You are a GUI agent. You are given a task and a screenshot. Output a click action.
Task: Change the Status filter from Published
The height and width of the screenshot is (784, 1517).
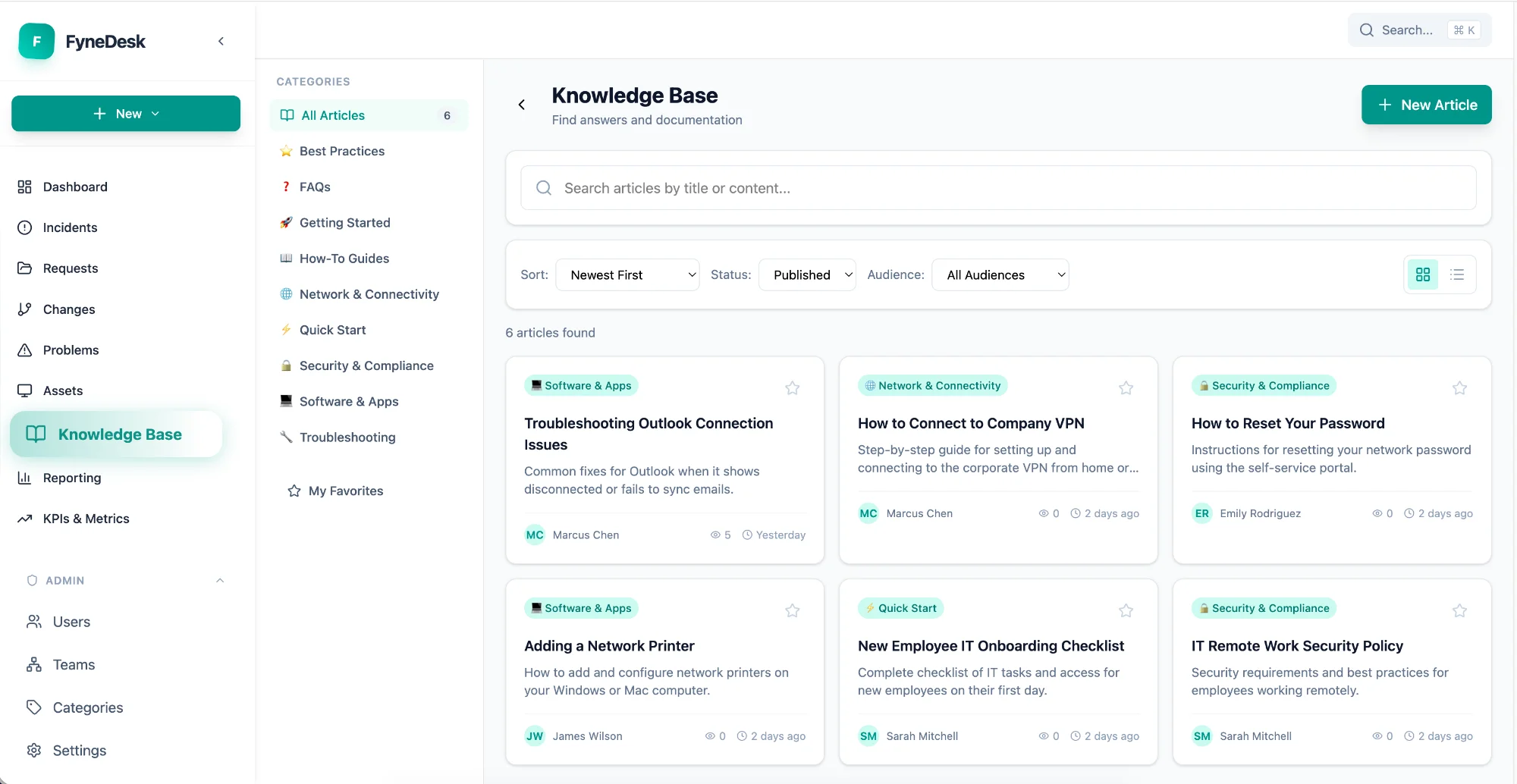(x=807, y=274)
